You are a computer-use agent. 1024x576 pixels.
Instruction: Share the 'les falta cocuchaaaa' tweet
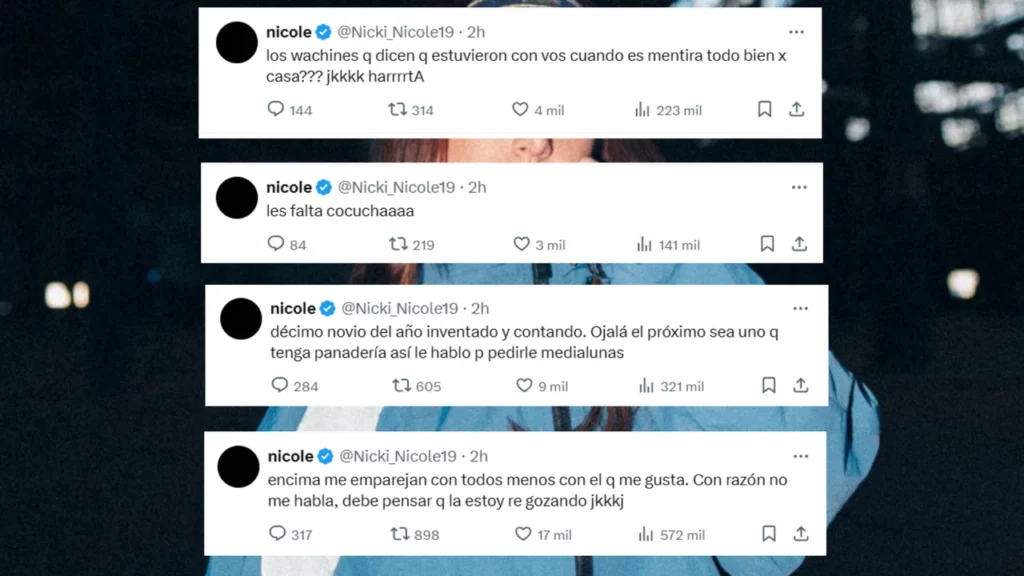coord(799,244)
